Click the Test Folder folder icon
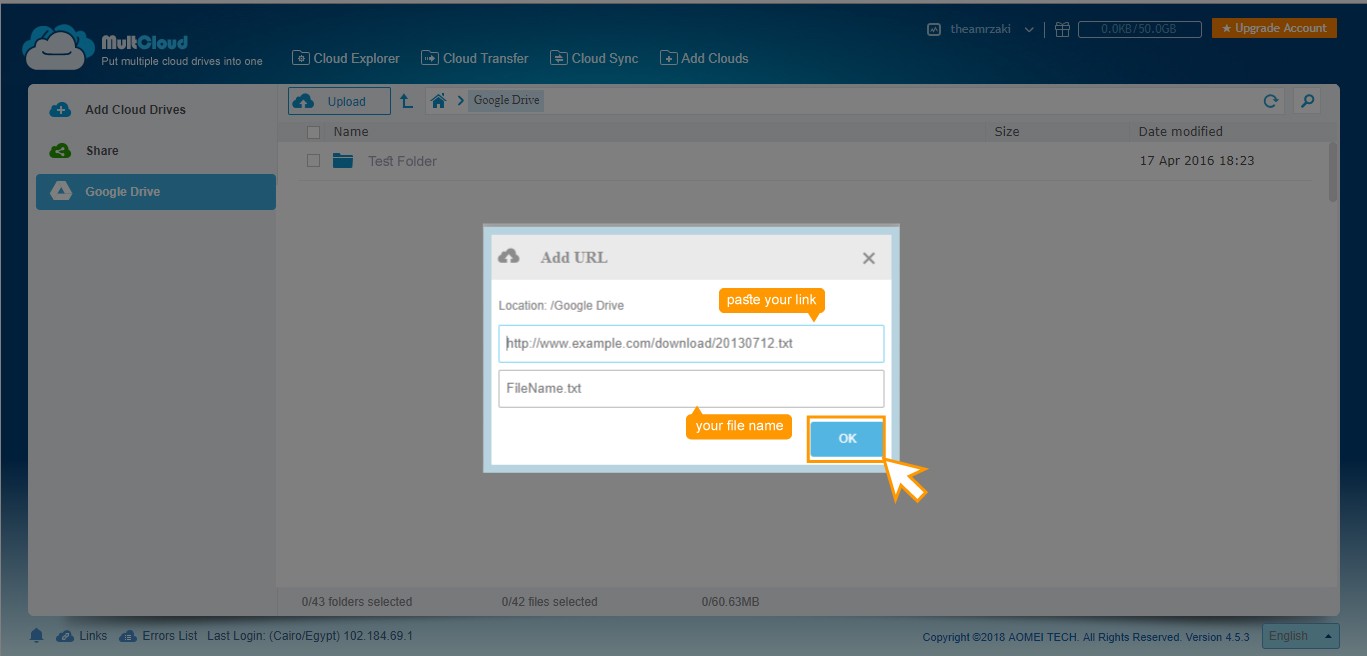 343,160
